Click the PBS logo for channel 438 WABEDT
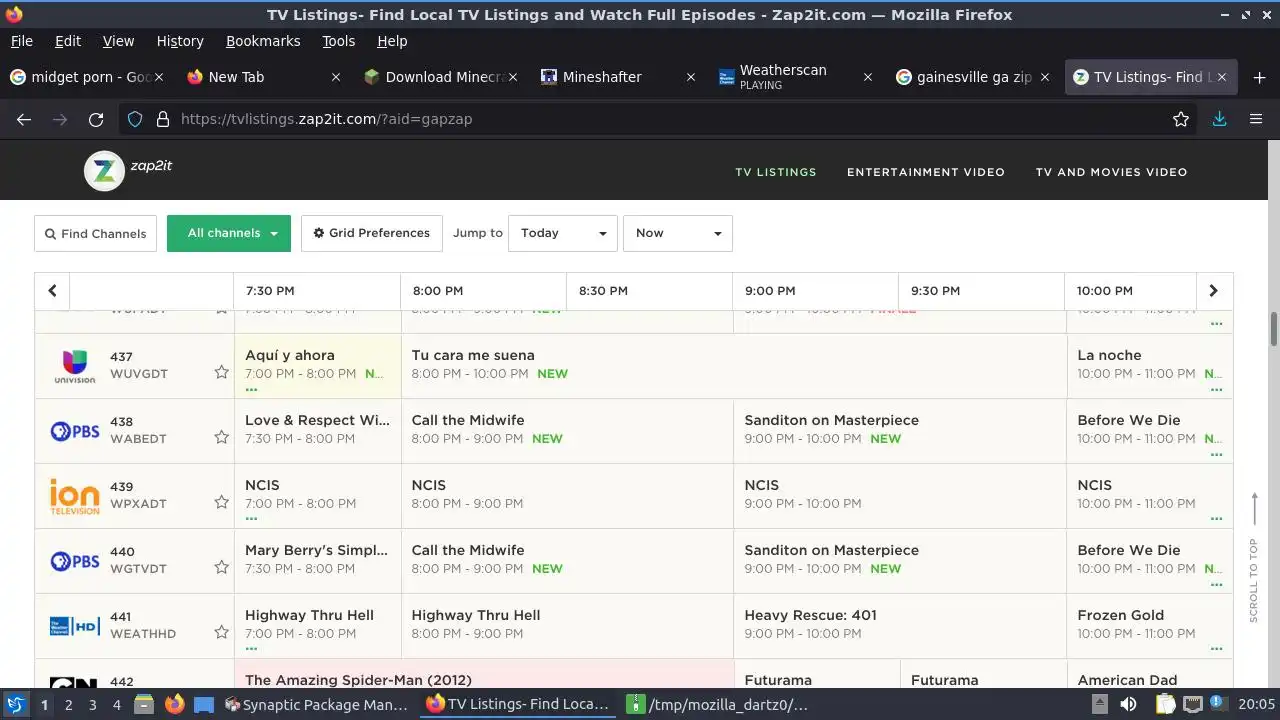1280x720 pixels. [x=75, y=431]
